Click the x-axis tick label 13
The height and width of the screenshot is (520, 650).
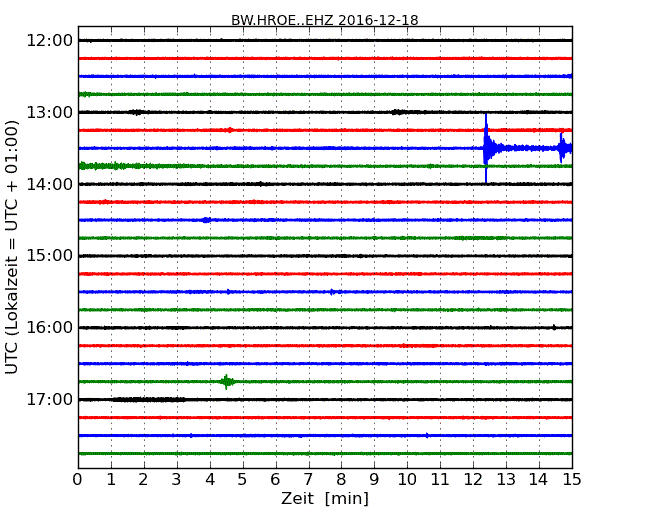pyautogui.click(x=506, y=480)
